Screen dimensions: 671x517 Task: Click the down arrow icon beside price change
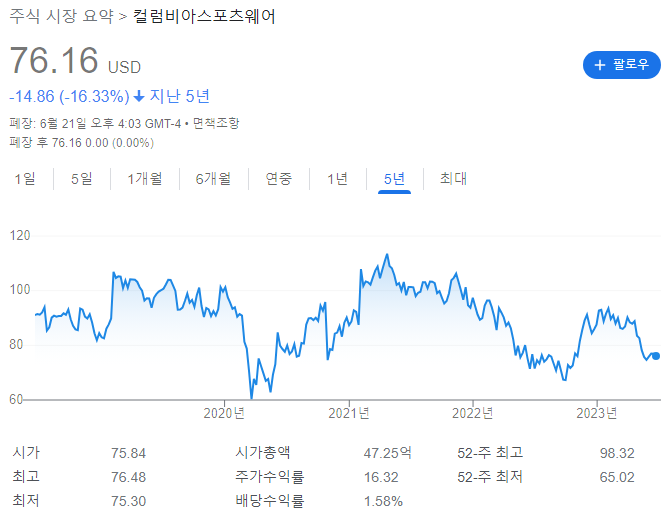click(139, 97)
